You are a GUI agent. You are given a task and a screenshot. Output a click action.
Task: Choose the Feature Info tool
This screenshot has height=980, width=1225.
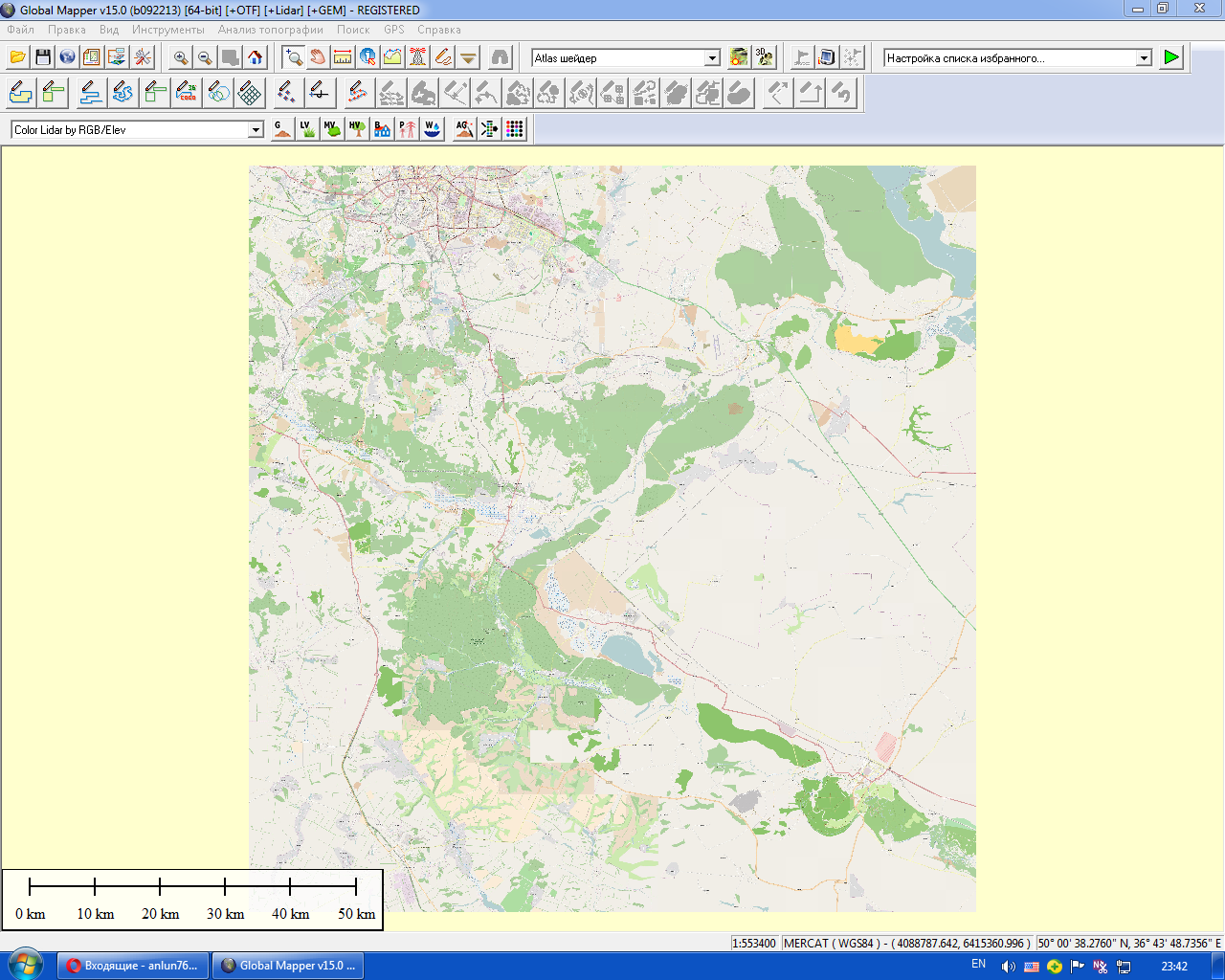click(367, 57)
